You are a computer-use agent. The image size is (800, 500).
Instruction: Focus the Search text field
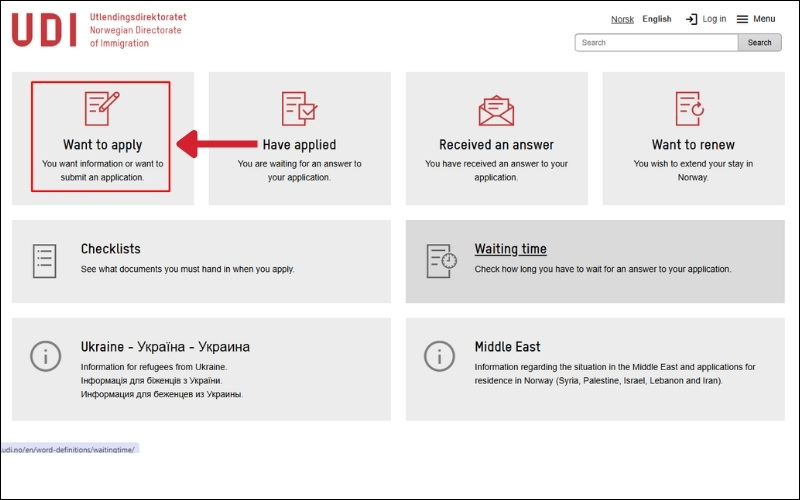(x=656, y=43)
